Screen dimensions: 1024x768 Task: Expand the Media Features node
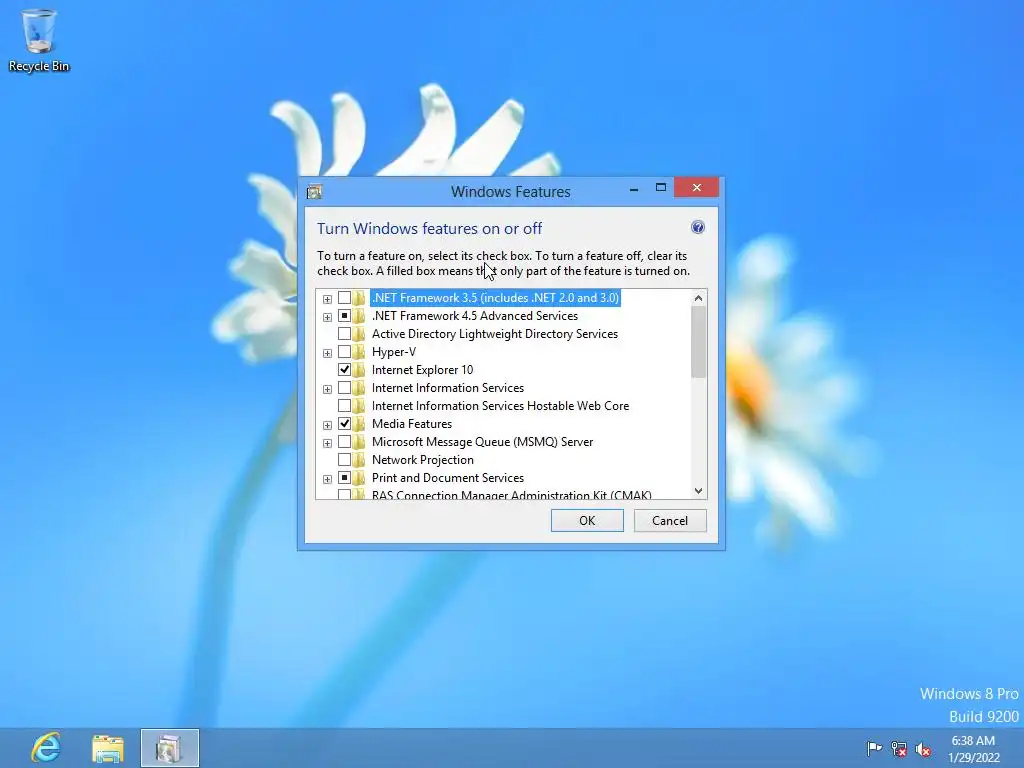click(x=327, y=425)
